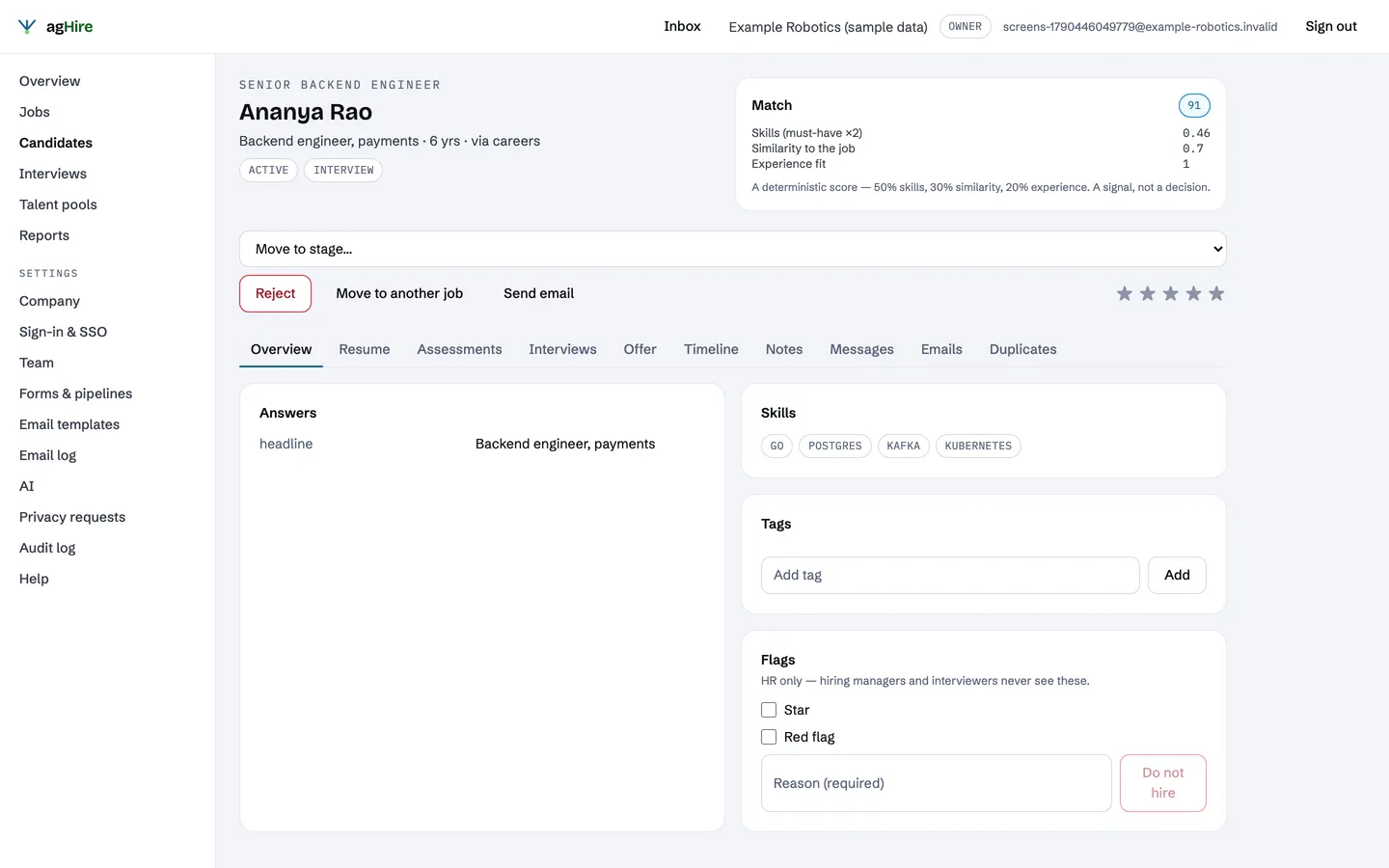Switch to the Messages tab
Screen dimensions: 1389x868
click(862, 349)
